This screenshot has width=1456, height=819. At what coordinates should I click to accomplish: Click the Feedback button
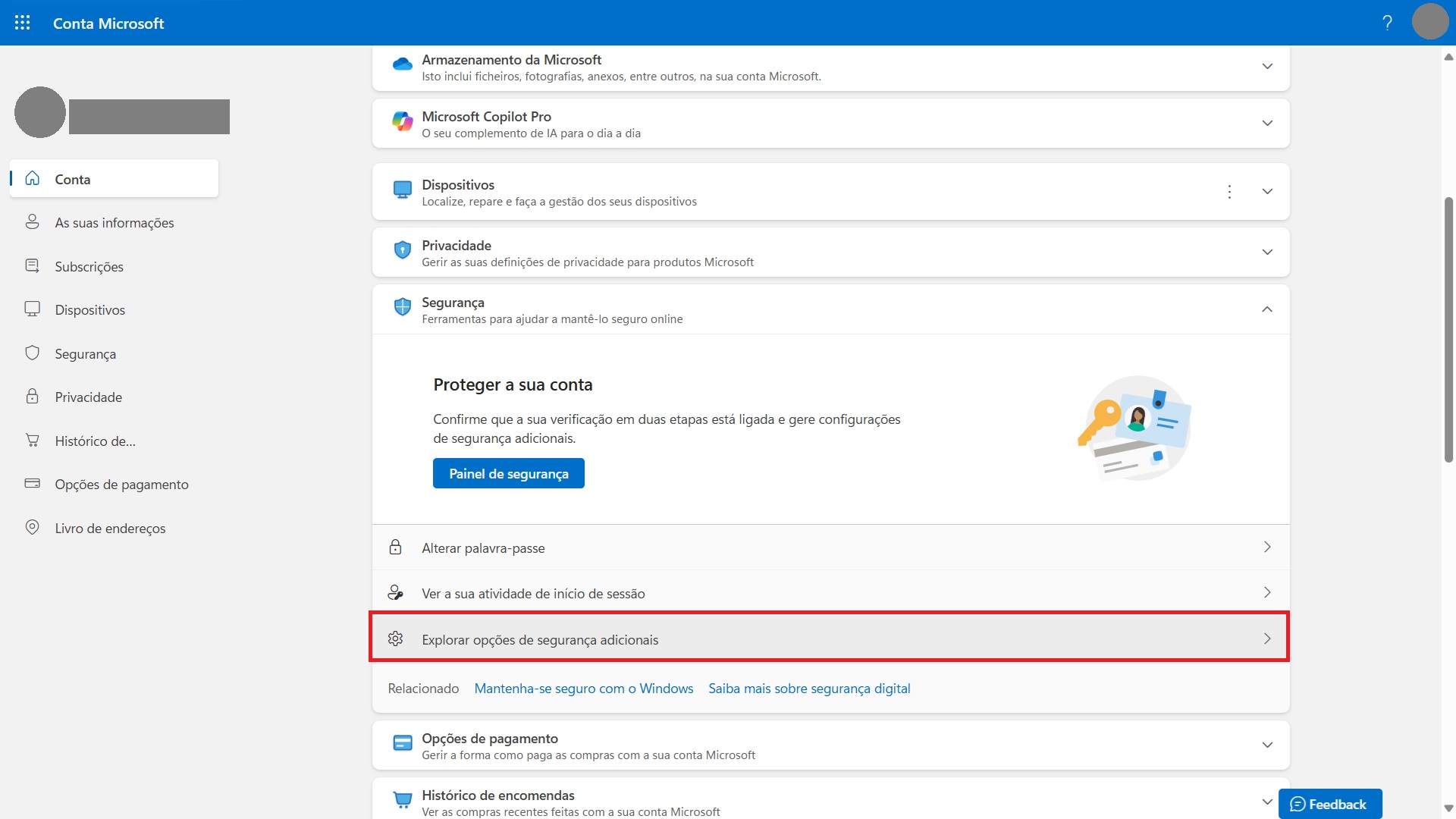coord(1330,804)
